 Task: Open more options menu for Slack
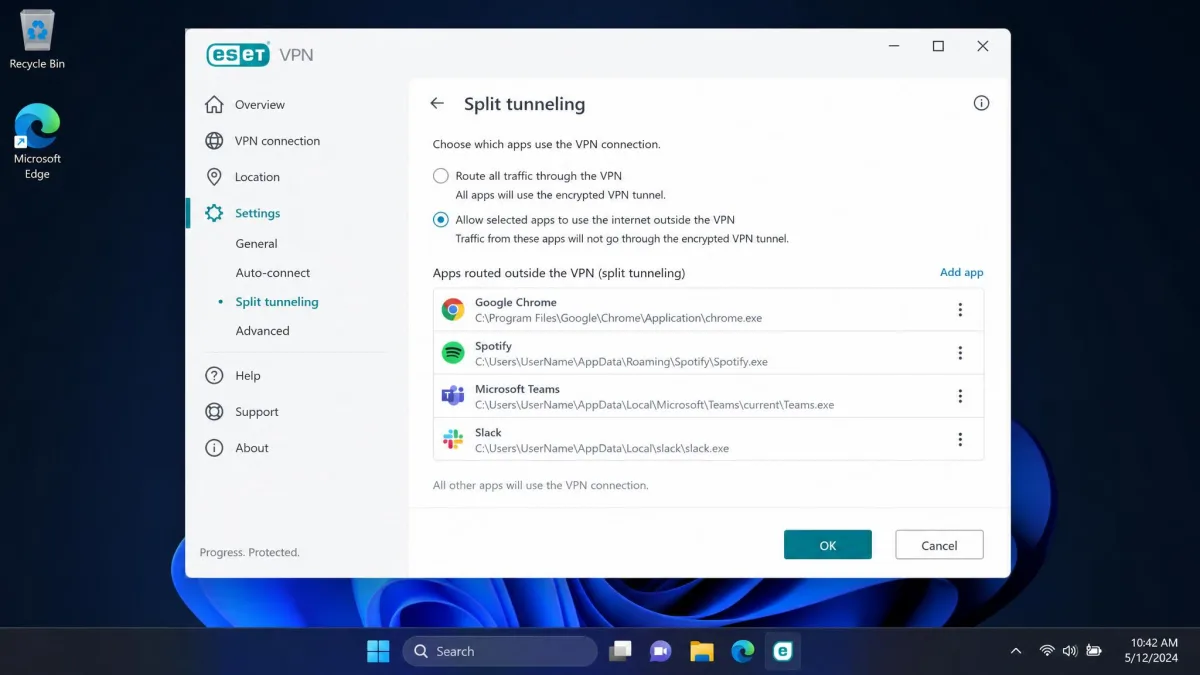tap(960, 440)
